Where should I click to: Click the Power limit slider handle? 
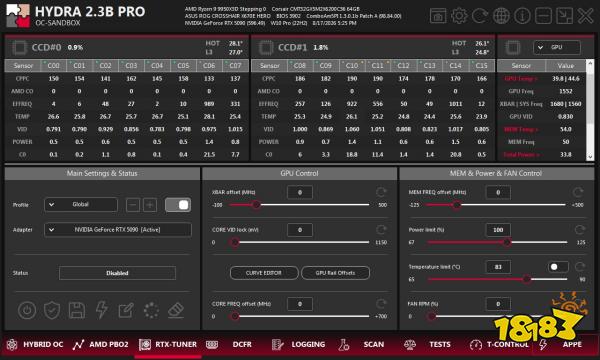point(507,242)
